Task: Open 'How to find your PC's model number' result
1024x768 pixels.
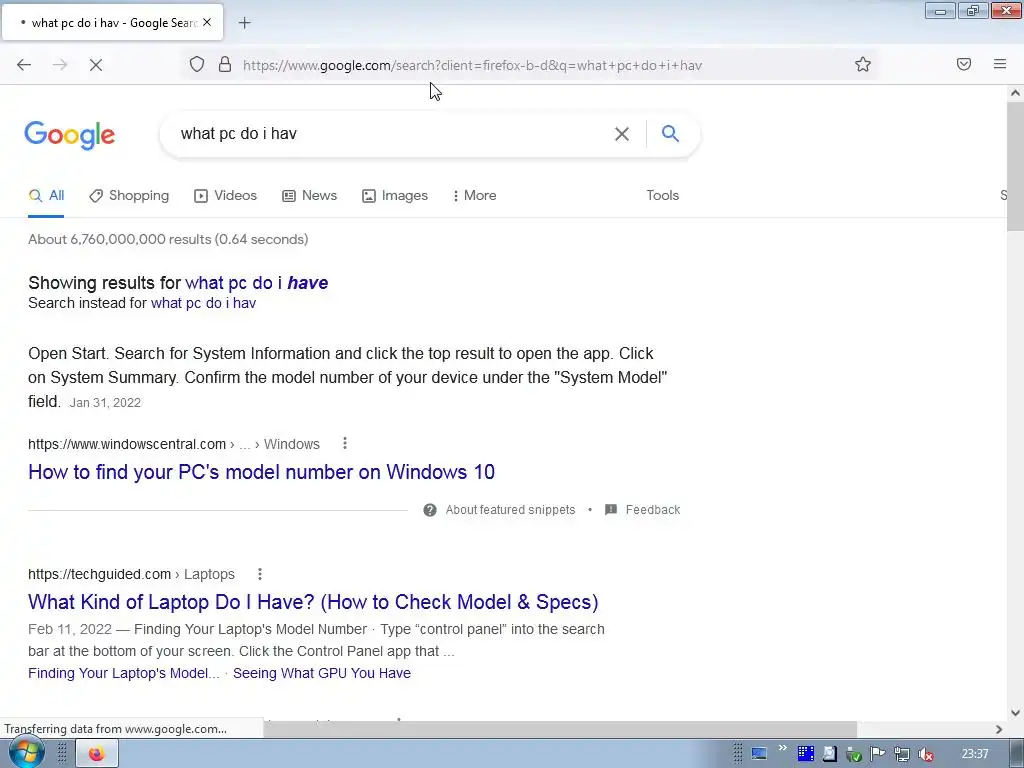Action: 261,472
